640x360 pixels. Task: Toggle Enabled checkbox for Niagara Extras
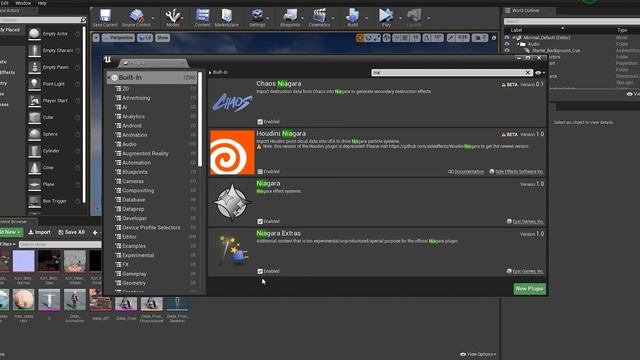tap(260, 271)
